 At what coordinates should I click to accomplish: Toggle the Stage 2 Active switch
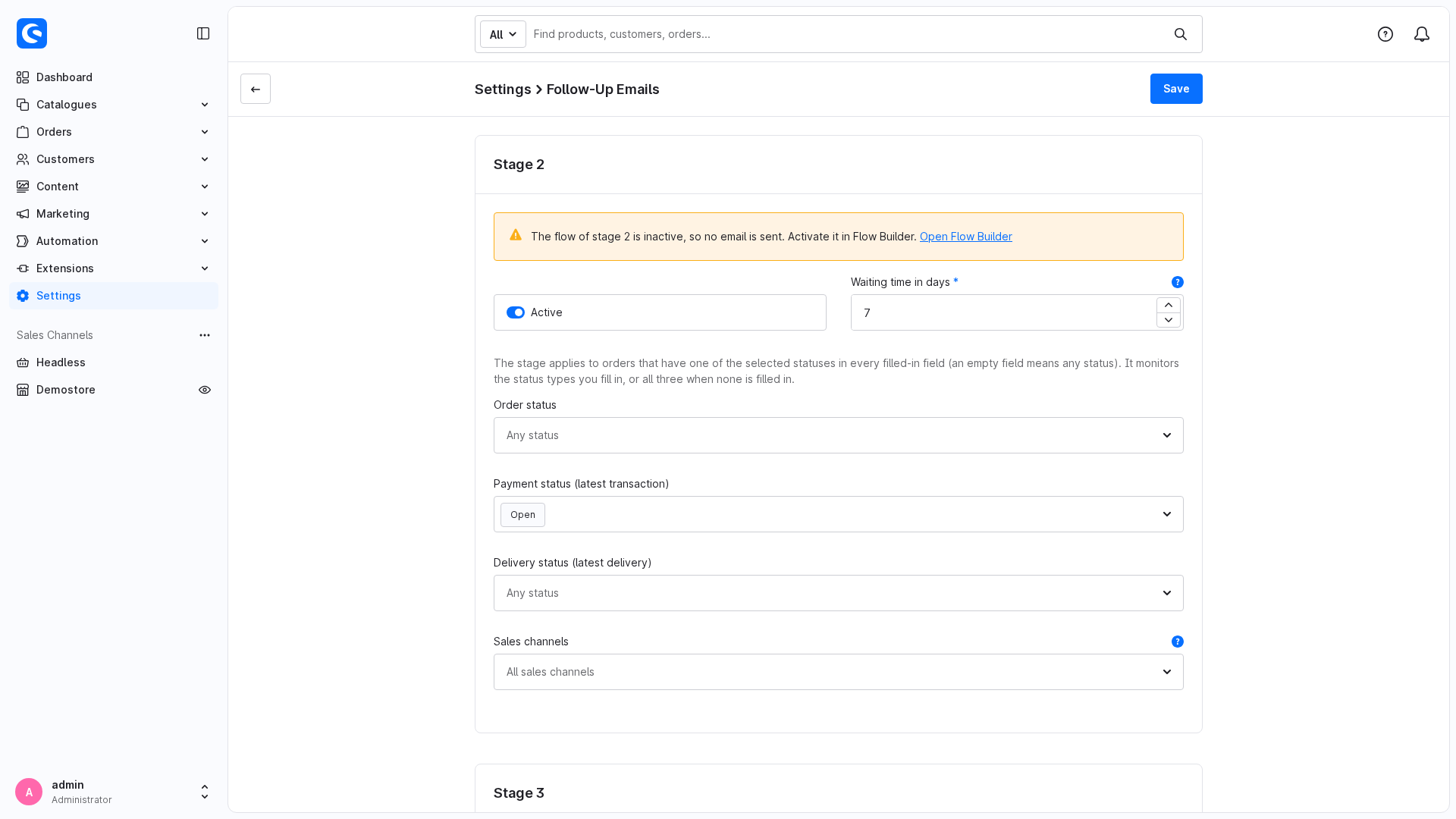(516, 312)
